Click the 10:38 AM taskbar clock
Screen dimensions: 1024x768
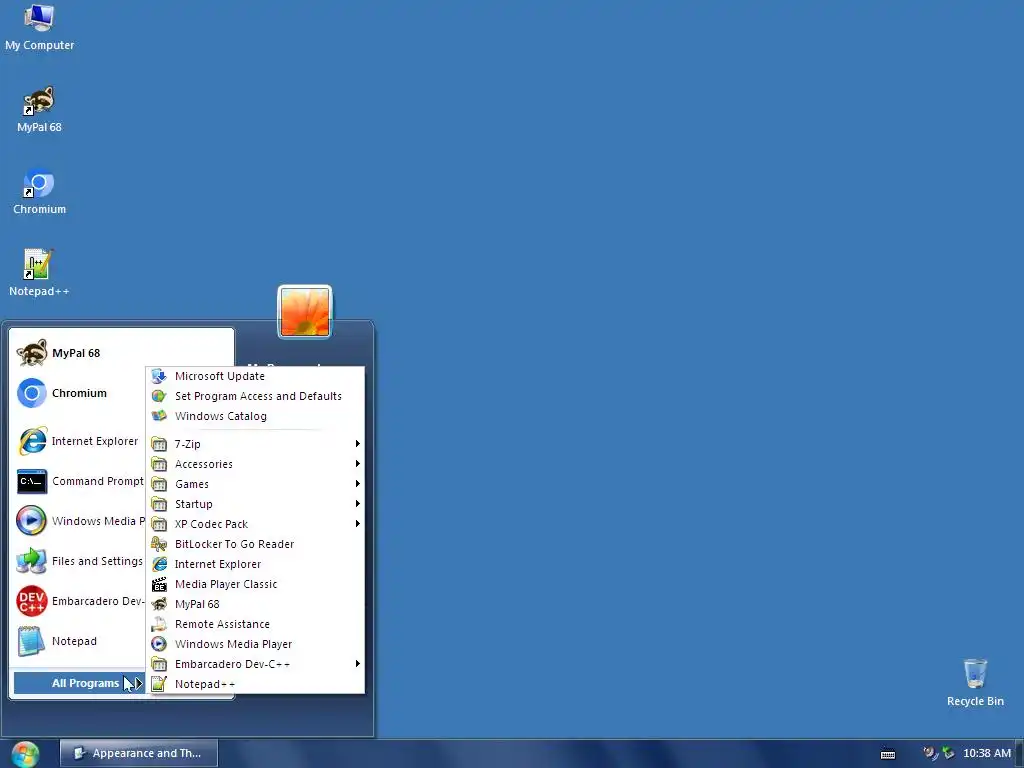(x=987, y=753)
